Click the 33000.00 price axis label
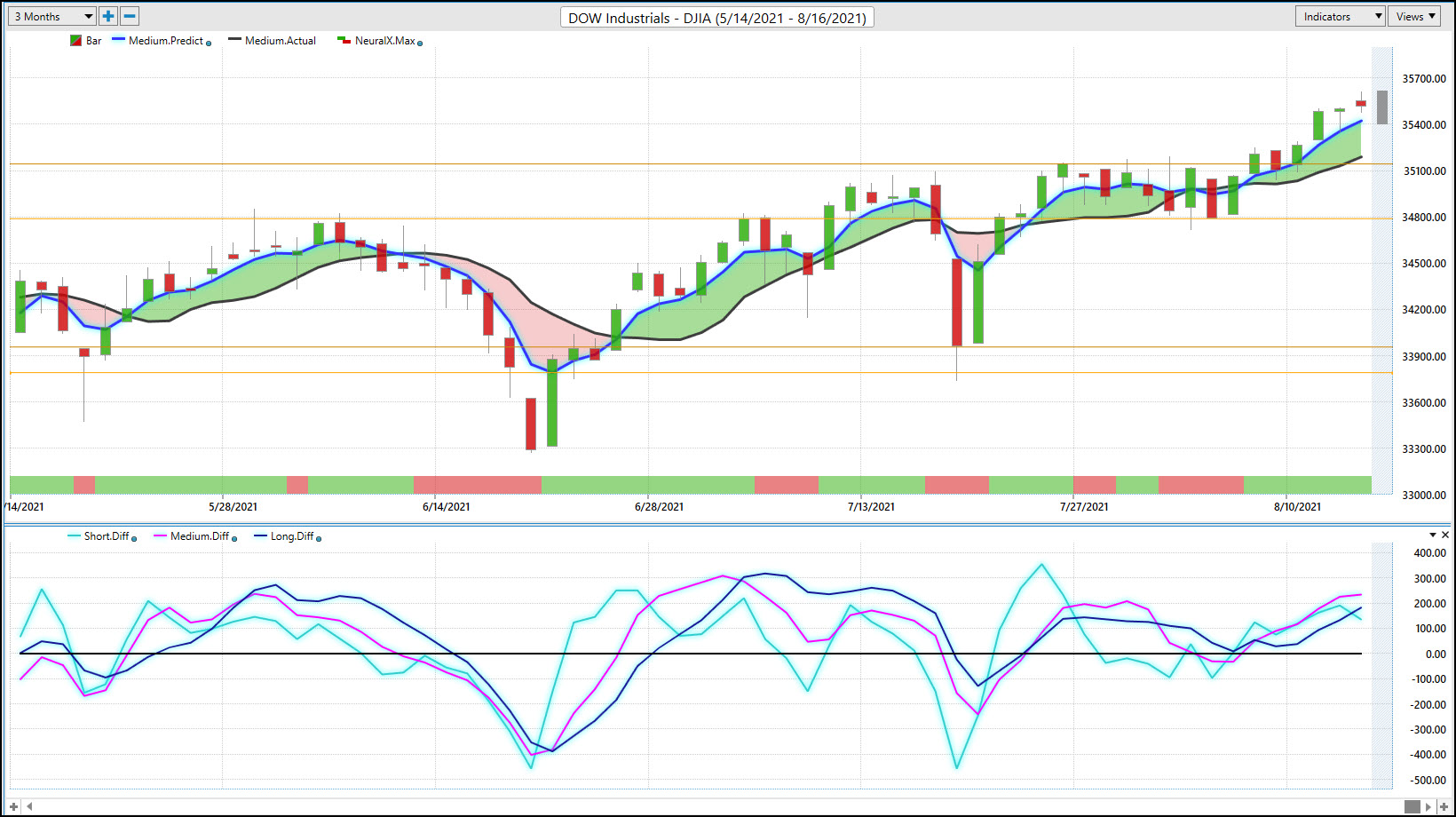The image size is (1456, 817). click(1424, 496)
